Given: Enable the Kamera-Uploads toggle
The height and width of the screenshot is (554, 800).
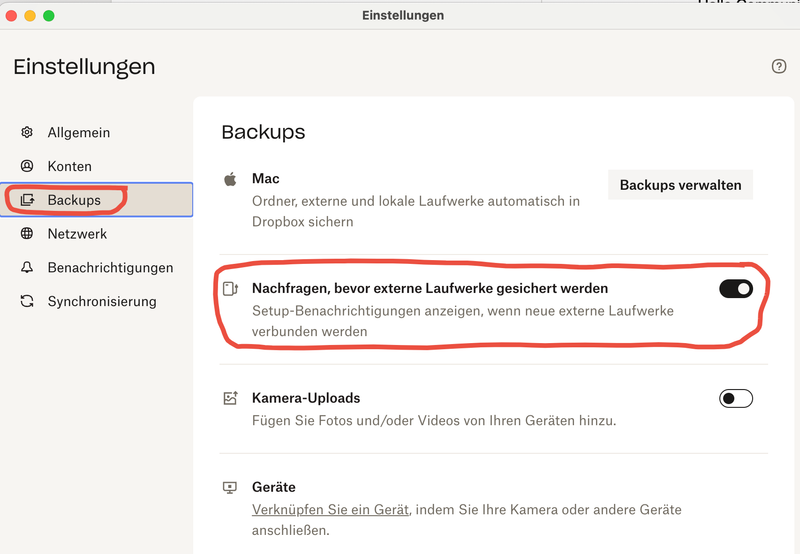Looking at the screenshot, I should pyautogui.click(x=735, y=398).
